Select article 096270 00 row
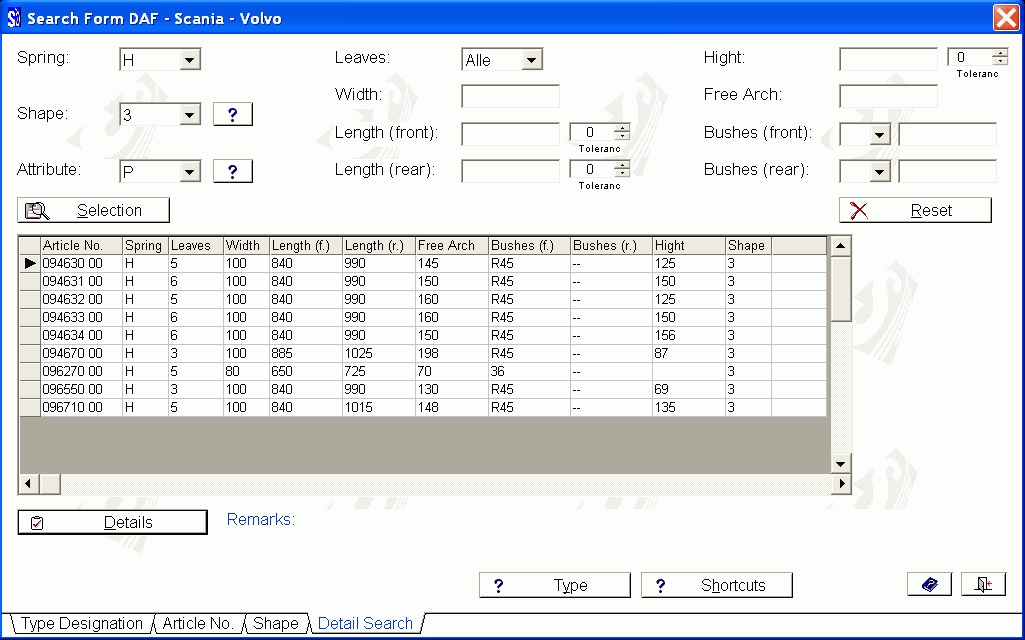The height and width of the screenshot is (640, 1025). [423, 371]
